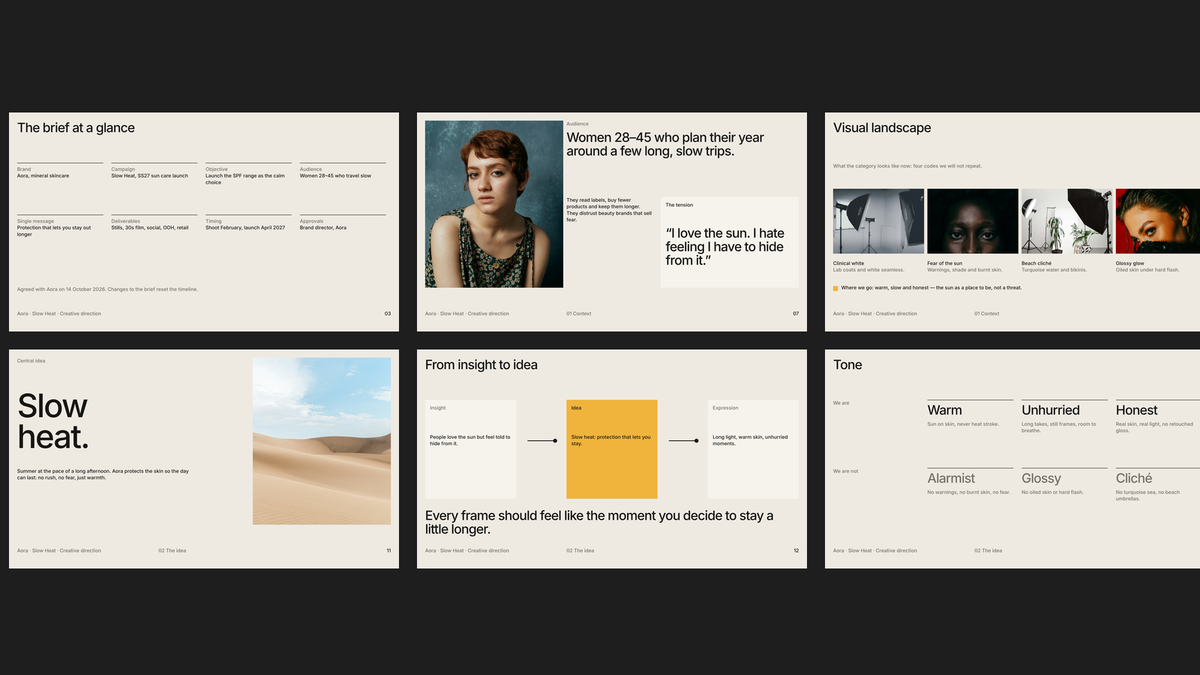The width and height of the screenshot is (1200, 675).
Task: Click the text Slow Heat, SS27 sun care launch
Action: click(x=149, y=176)
